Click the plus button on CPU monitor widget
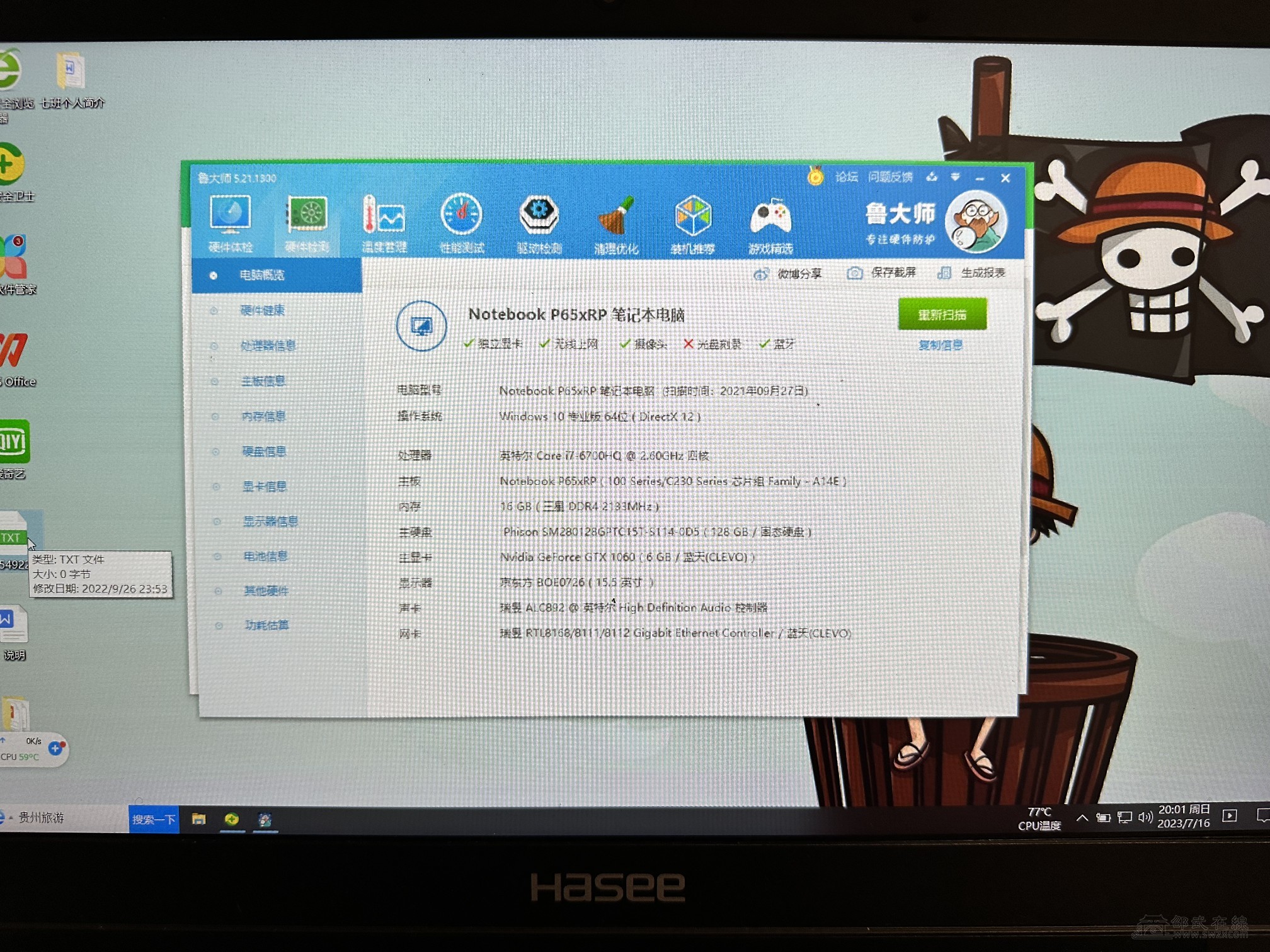 click(55, 748)
